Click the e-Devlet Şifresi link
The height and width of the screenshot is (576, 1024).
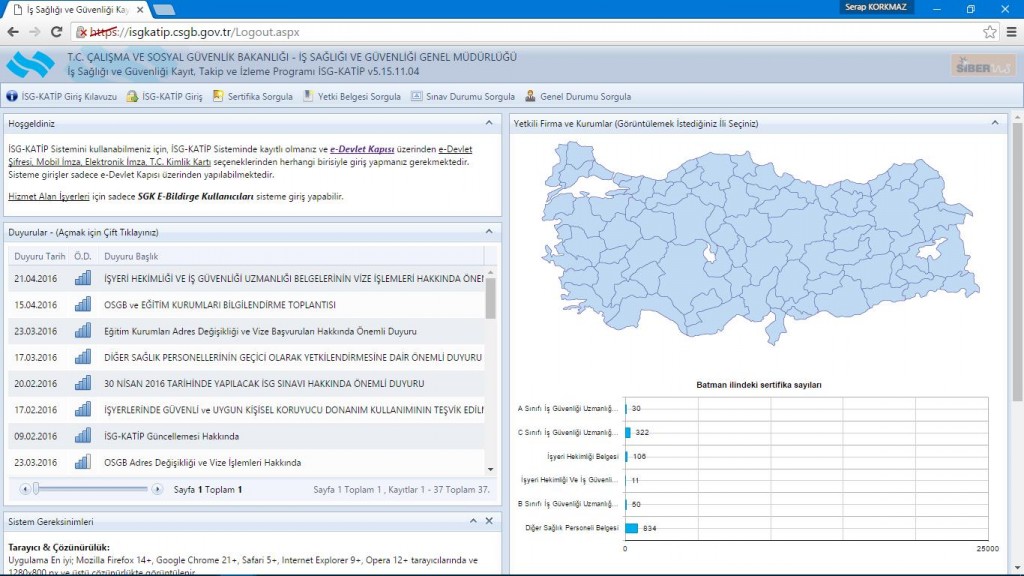click(x=455, y=149)
